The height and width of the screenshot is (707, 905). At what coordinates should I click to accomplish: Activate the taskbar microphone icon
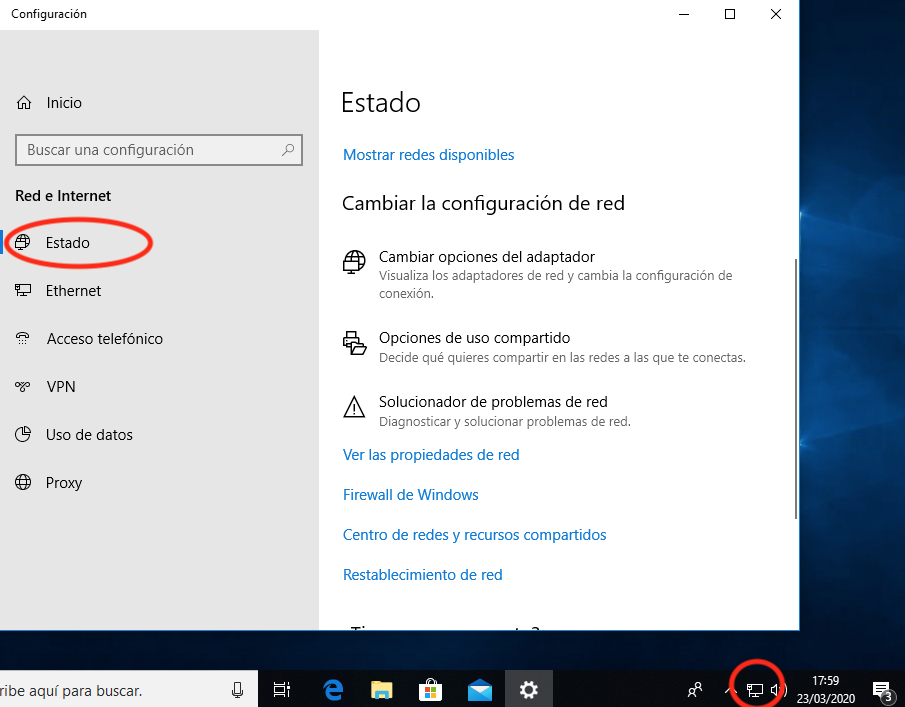237,690
